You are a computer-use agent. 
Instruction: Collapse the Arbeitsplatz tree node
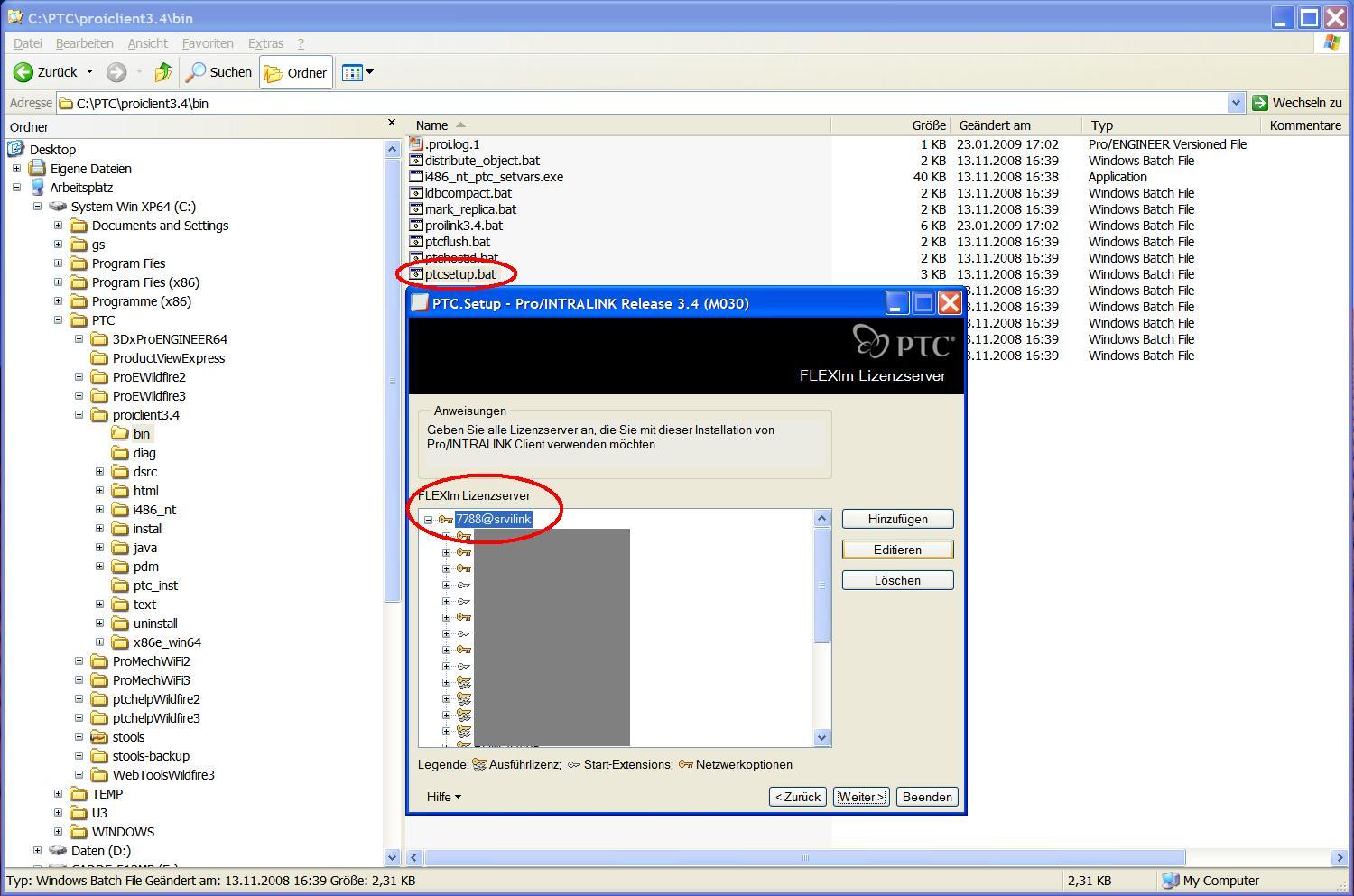(16, 188)
